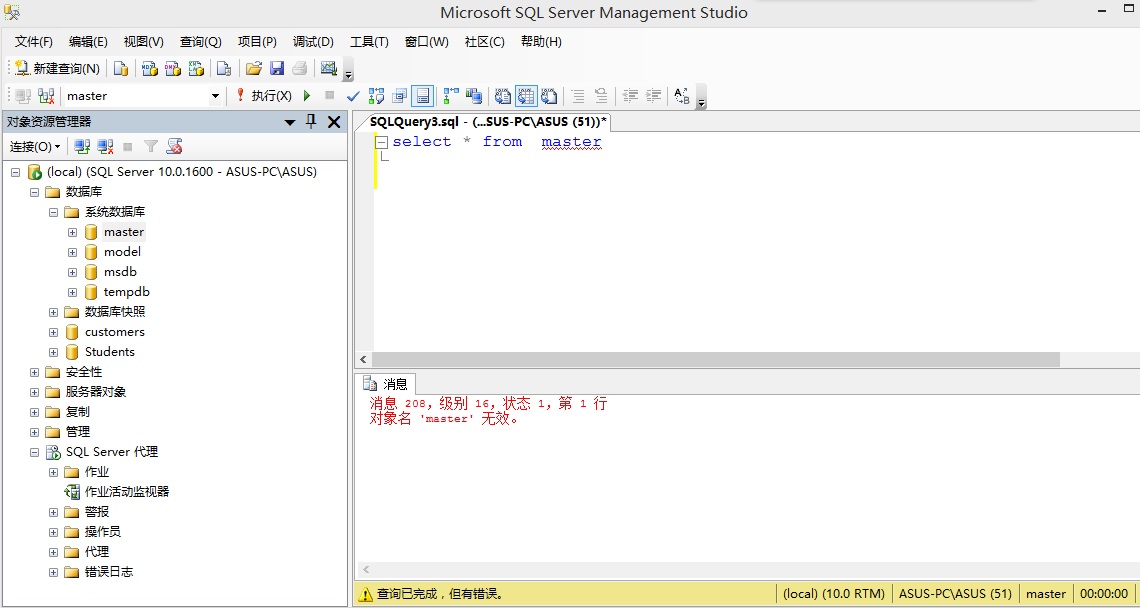This screenshot has width=1140, height=608.
Task: Open the 查询(Q) menu
Action: point(201,41)
